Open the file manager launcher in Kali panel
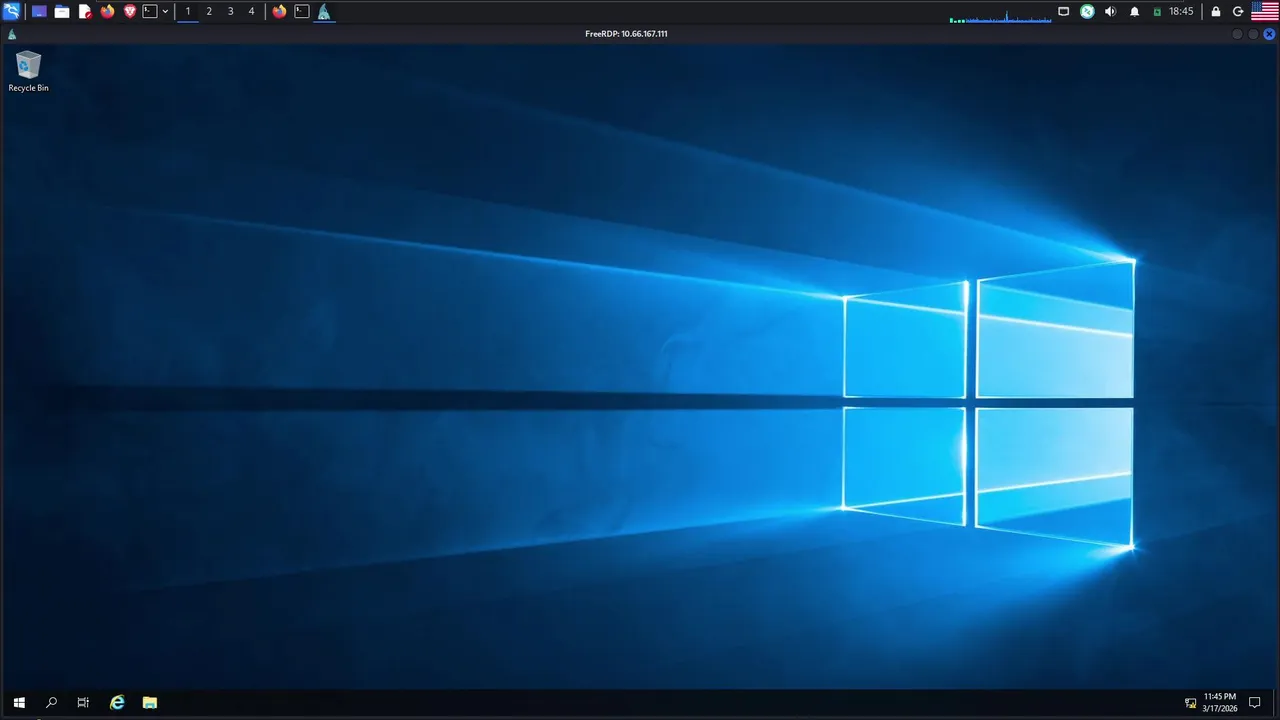Viewport: 1280px width, 720px height. pyautogui.click(x=62, y=11)
